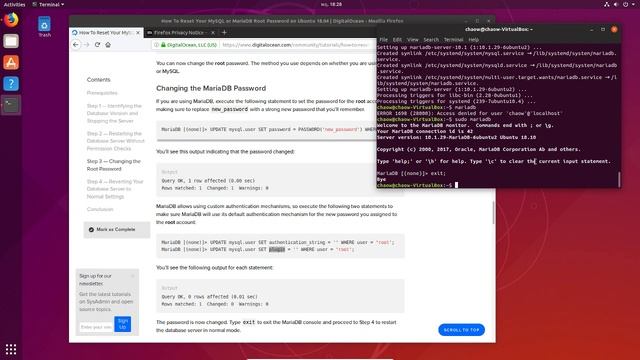640x360 pixels.
Task: Click the green padlock DigitalOcean identity
Action: click(189, 45)
